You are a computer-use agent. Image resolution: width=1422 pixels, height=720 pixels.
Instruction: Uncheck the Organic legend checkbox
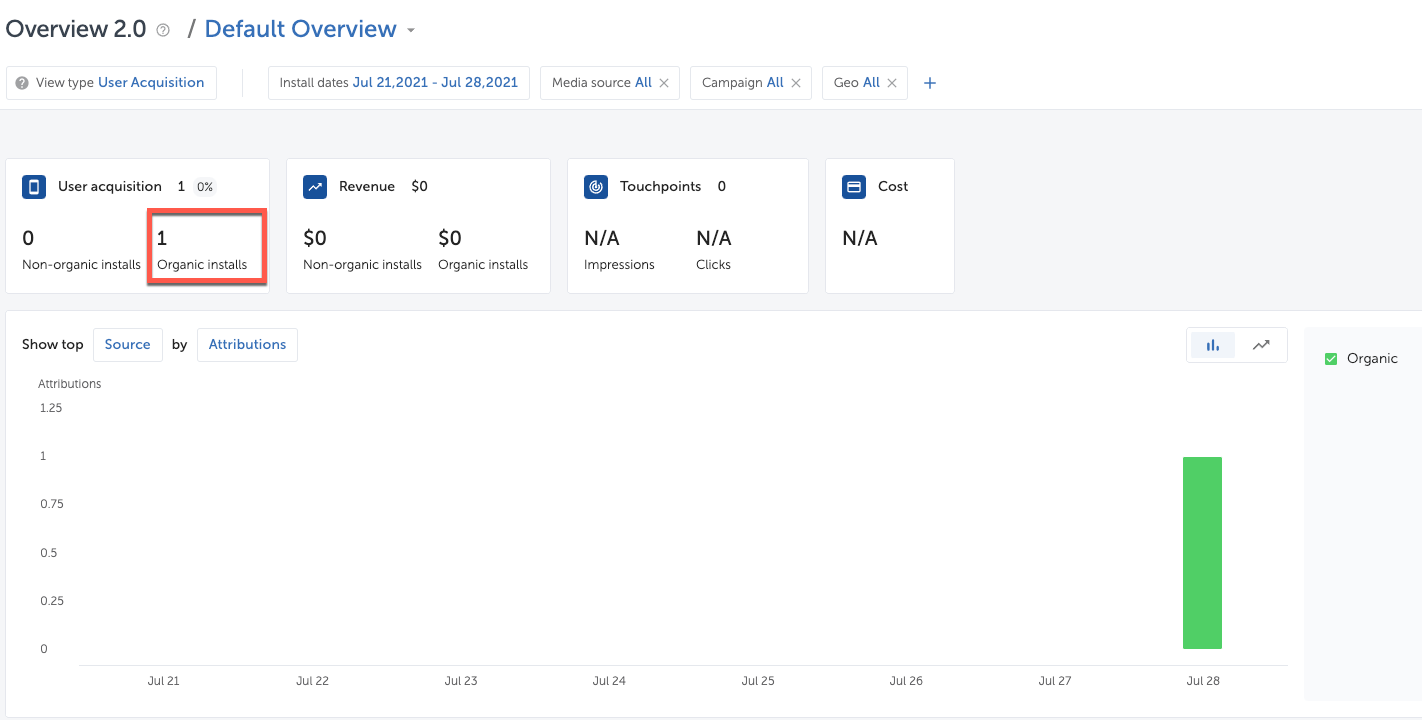[x=1331, y=359]
